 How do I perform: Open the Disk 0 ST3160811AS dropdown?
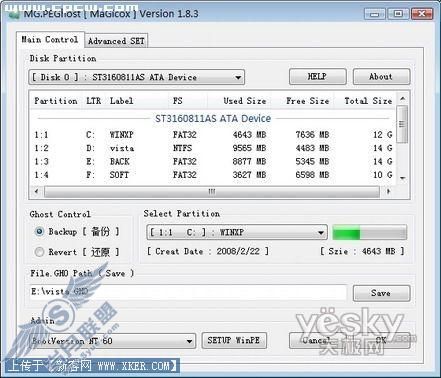tap(136, 77)
